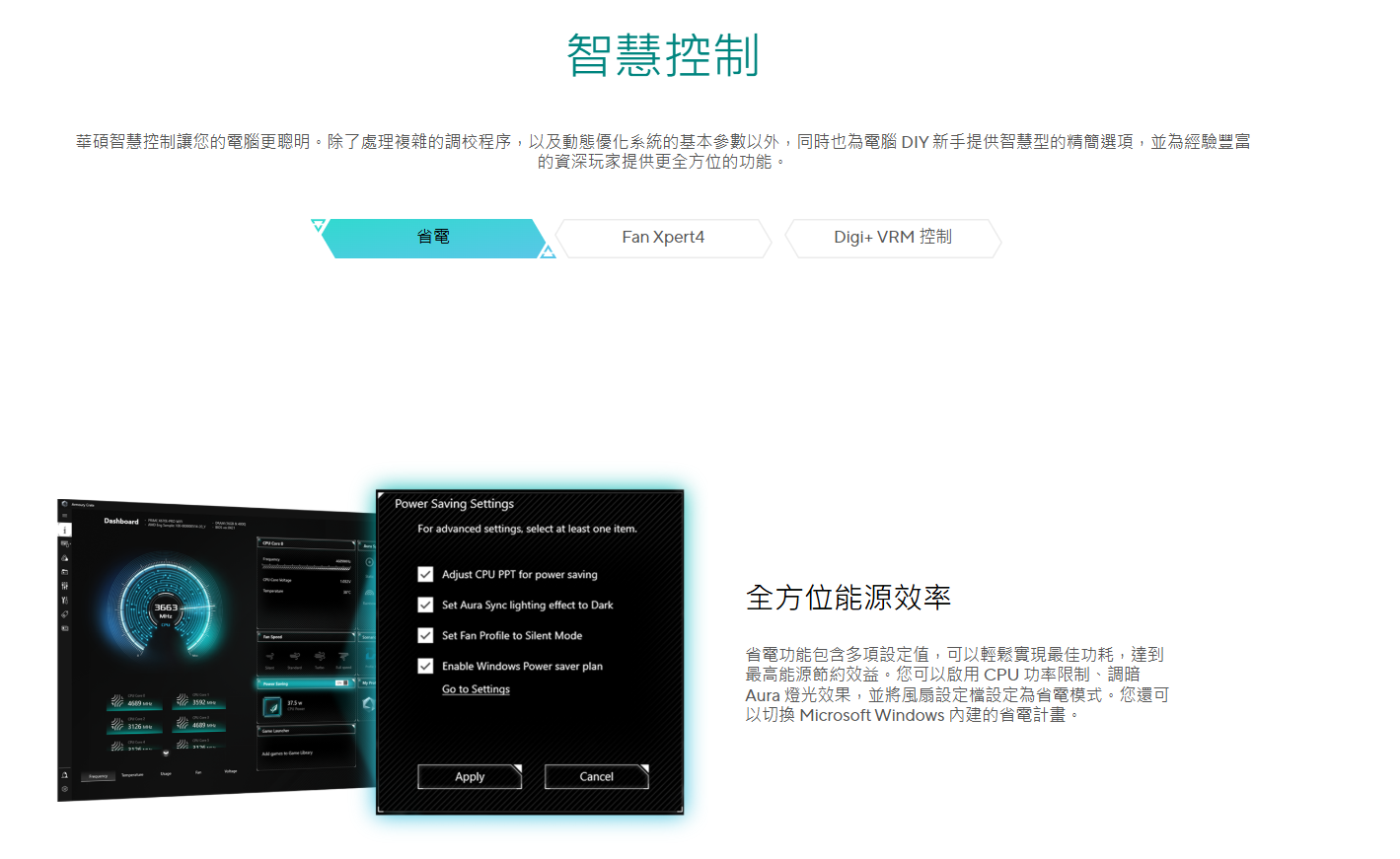Screen dimensions: 1400x859
Task: Select the Frequency tab in the Dashboard
Action: pos(99,776)
